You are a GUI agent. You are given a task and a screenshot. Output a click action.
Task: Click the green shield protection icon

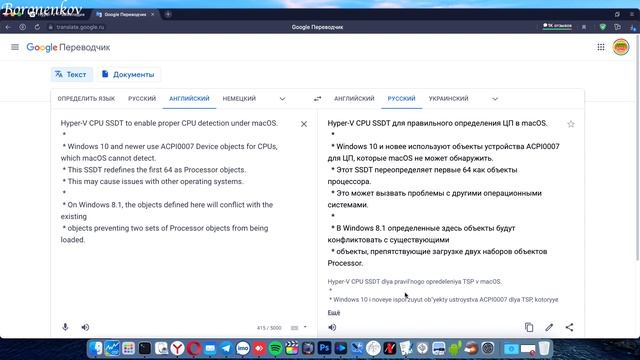click(x=602, y=27)
